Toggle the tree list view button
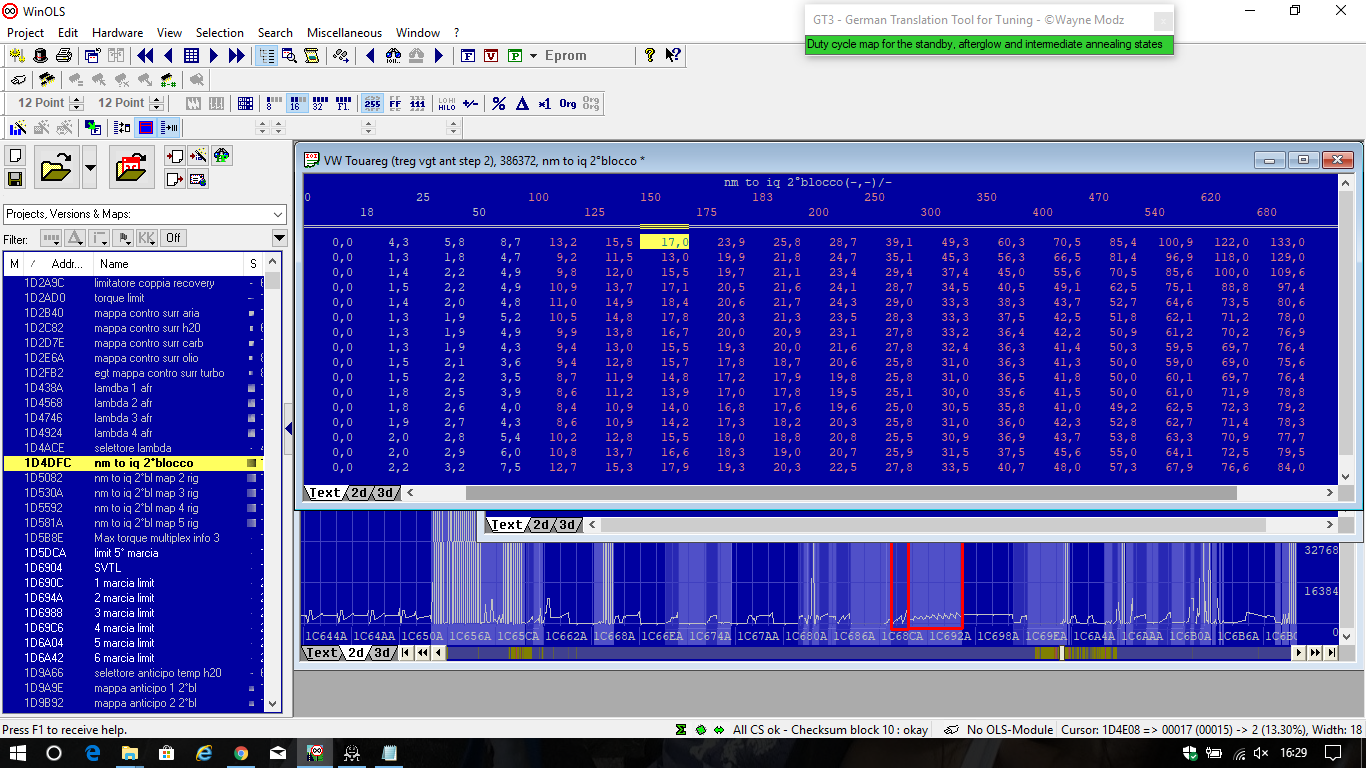The height and width of the screenshot is (768, 1366). coord(267,55)
